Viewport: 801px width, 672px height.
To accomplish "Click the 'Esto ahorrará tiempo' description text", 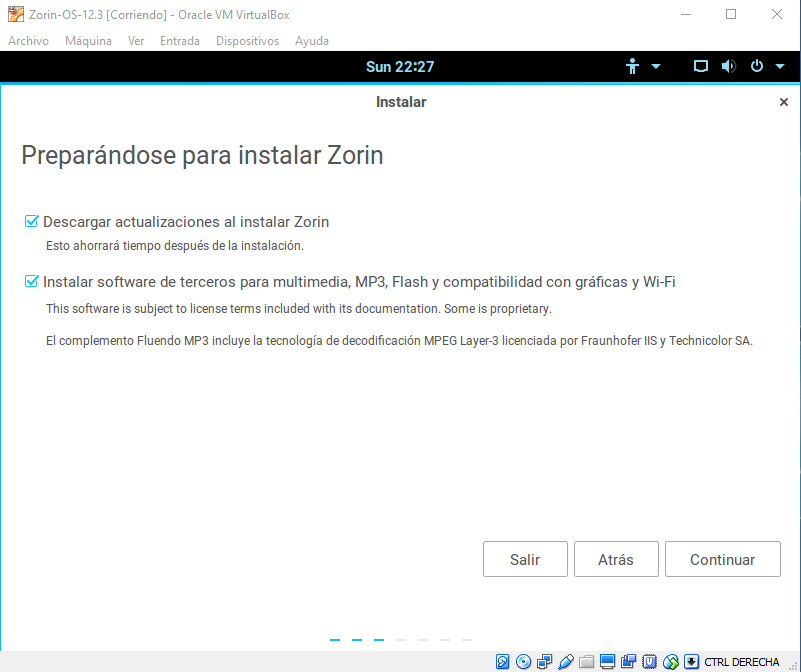I will coord(175,246).
